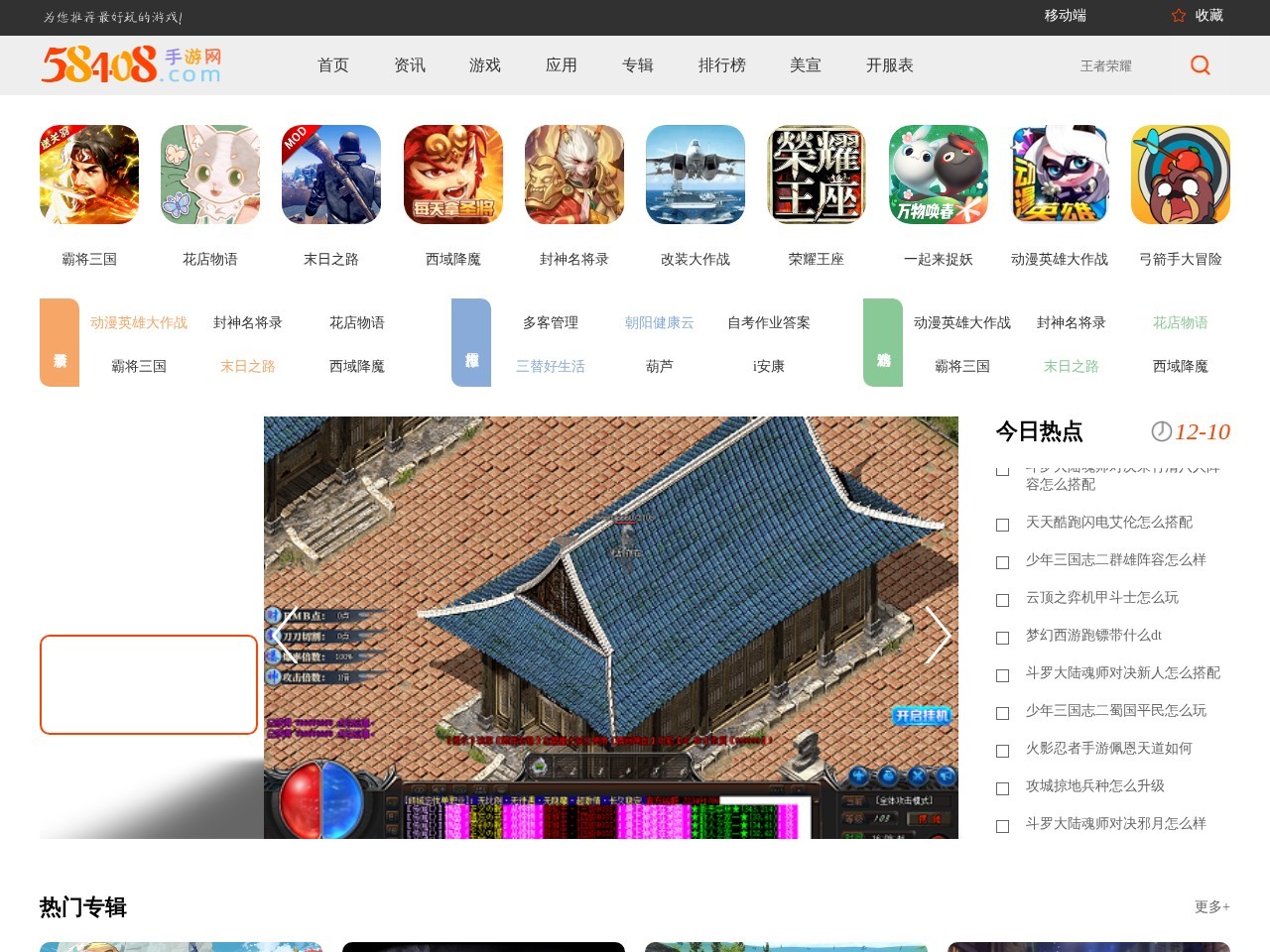Open the 排行榜 navigation menu
Screen dimensions: 1270x952
pyautogui.click(x=722, y=65)
